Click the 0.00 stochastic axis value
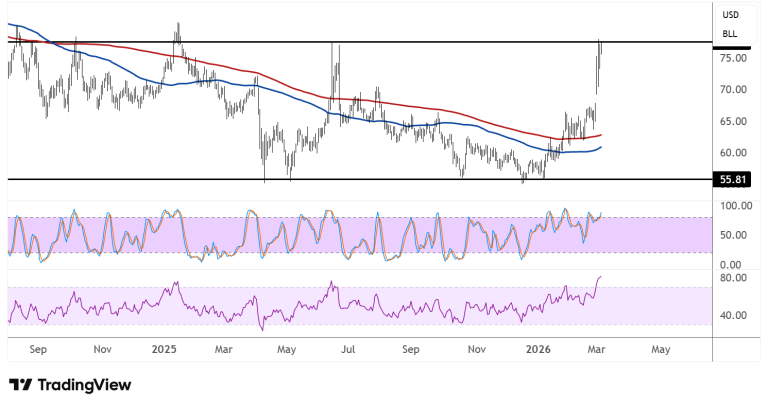Image resolution: width=768 pixels, height=408 pixels. coord(730,265)
